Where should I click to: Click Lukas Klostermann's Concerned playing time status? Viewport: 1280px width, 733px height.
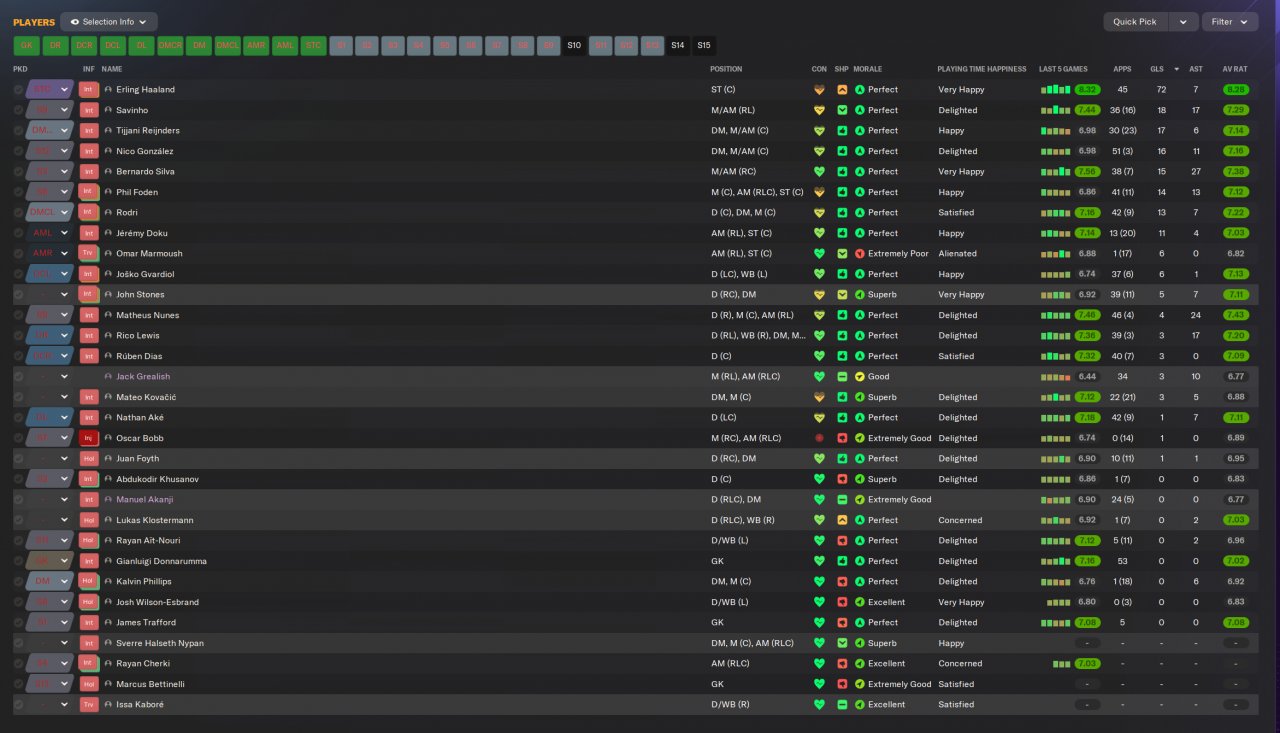pos(960,520)
